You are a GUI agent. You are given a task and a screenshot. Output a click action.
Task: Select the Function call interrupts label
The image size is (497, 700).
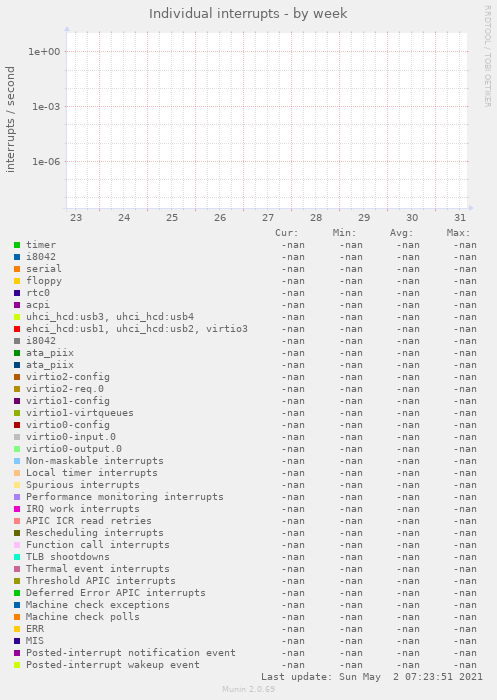(98, 545)
